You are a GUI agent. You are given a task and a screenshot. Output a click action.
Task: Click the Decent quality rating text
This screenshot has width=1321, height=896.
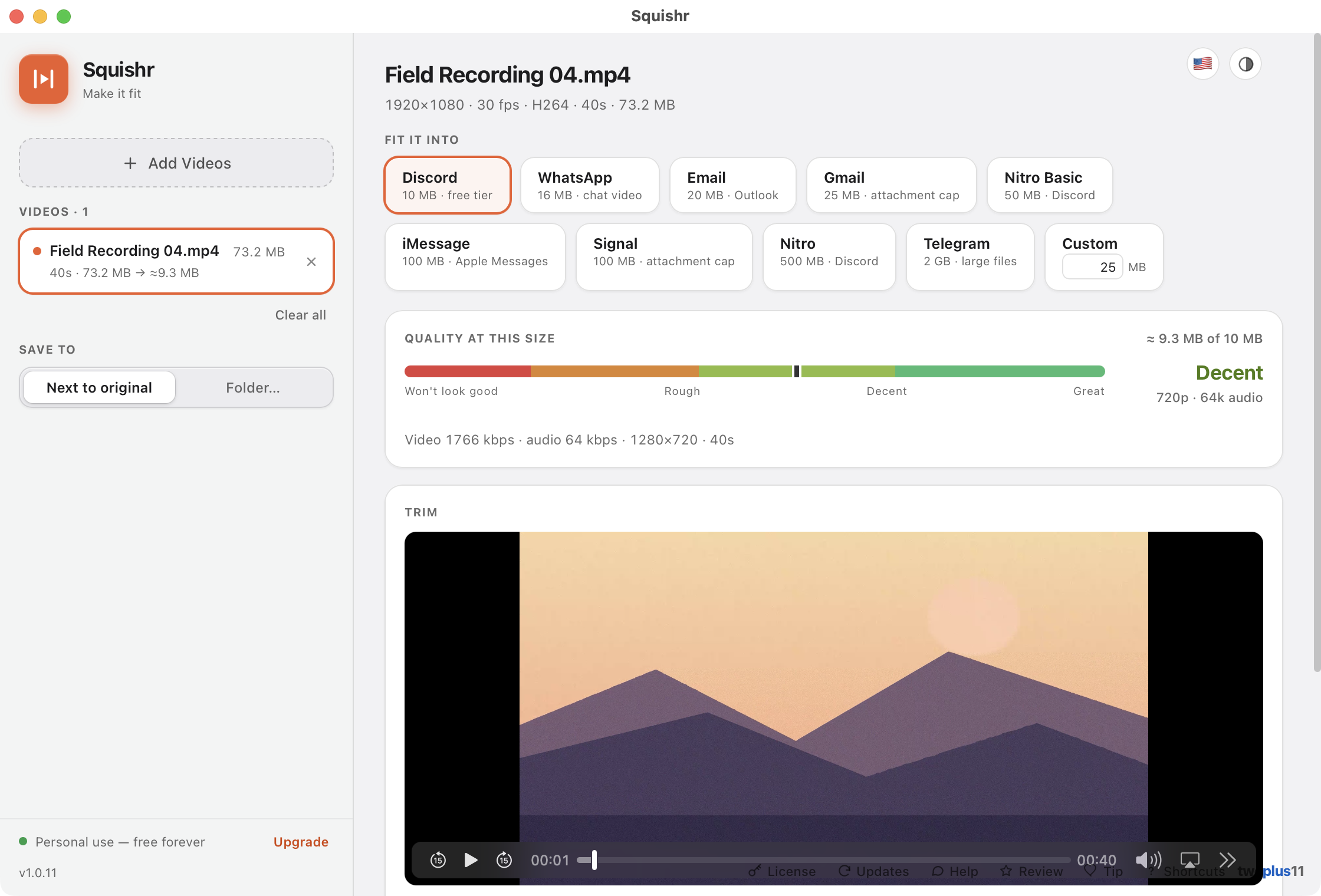(1229, 373)
